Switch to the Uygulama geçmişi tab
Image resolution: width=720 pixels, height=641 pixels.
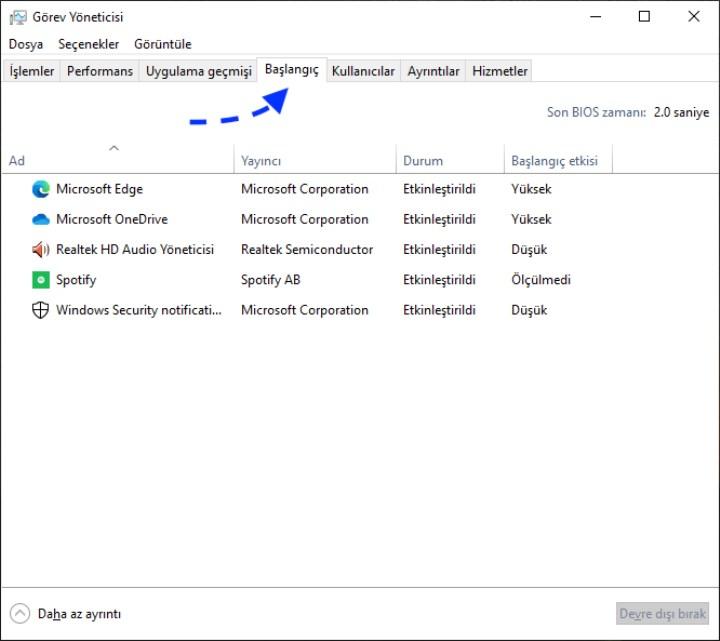pyautogui.click(x=198, y=71)
